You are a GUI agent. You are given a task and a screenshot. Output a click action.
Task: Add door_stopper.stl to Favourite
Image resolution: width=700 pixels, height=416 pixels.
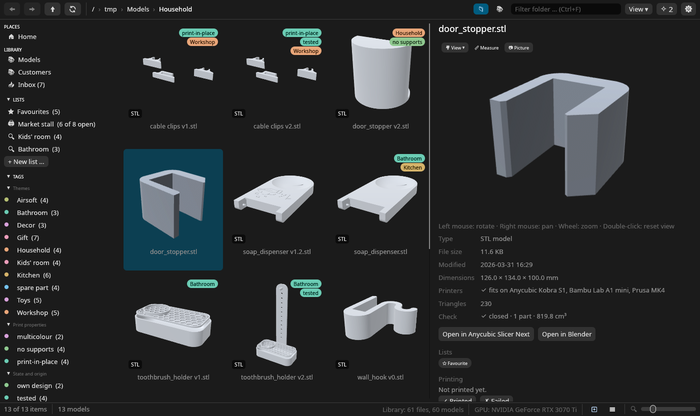(454, 363)
